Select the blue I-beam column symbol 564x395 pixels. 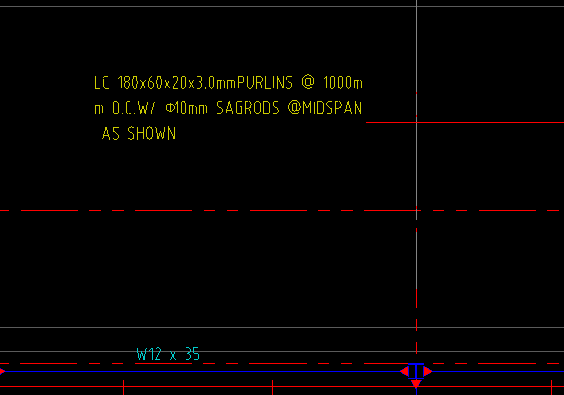pos(416,371)
